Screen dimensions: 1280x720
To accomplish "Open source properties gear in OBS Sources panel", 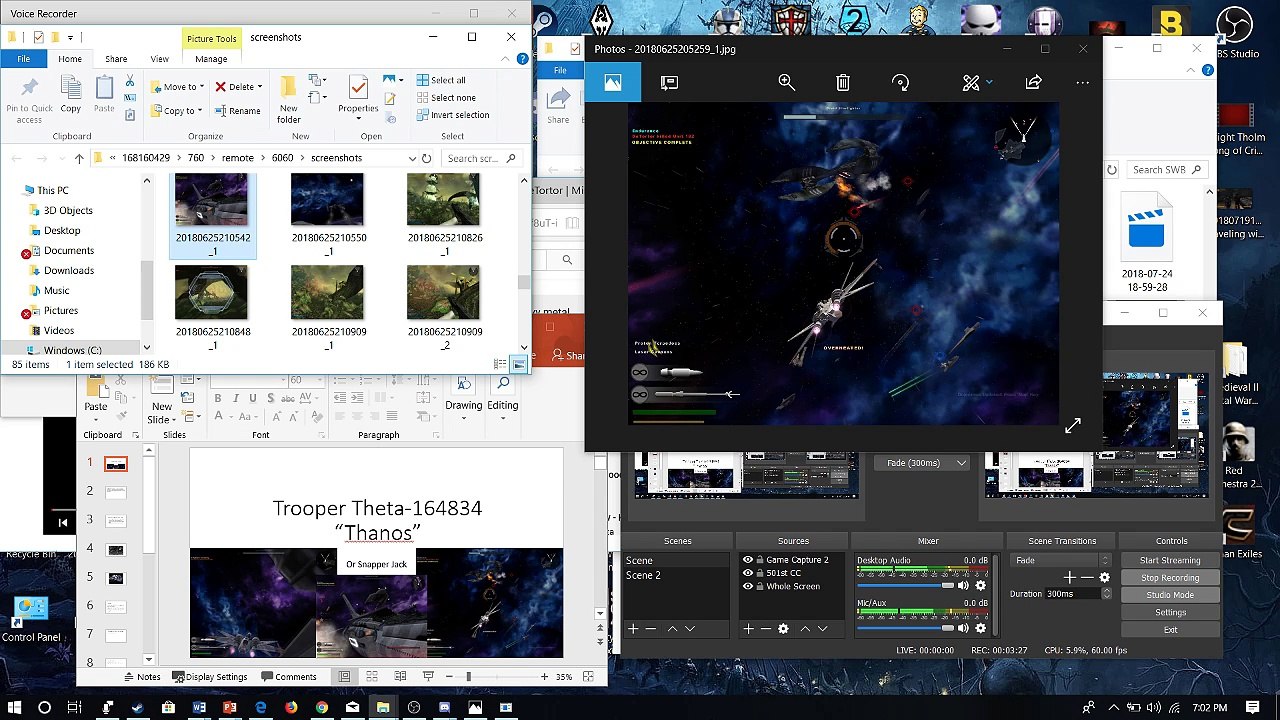I will click(783, 629).
